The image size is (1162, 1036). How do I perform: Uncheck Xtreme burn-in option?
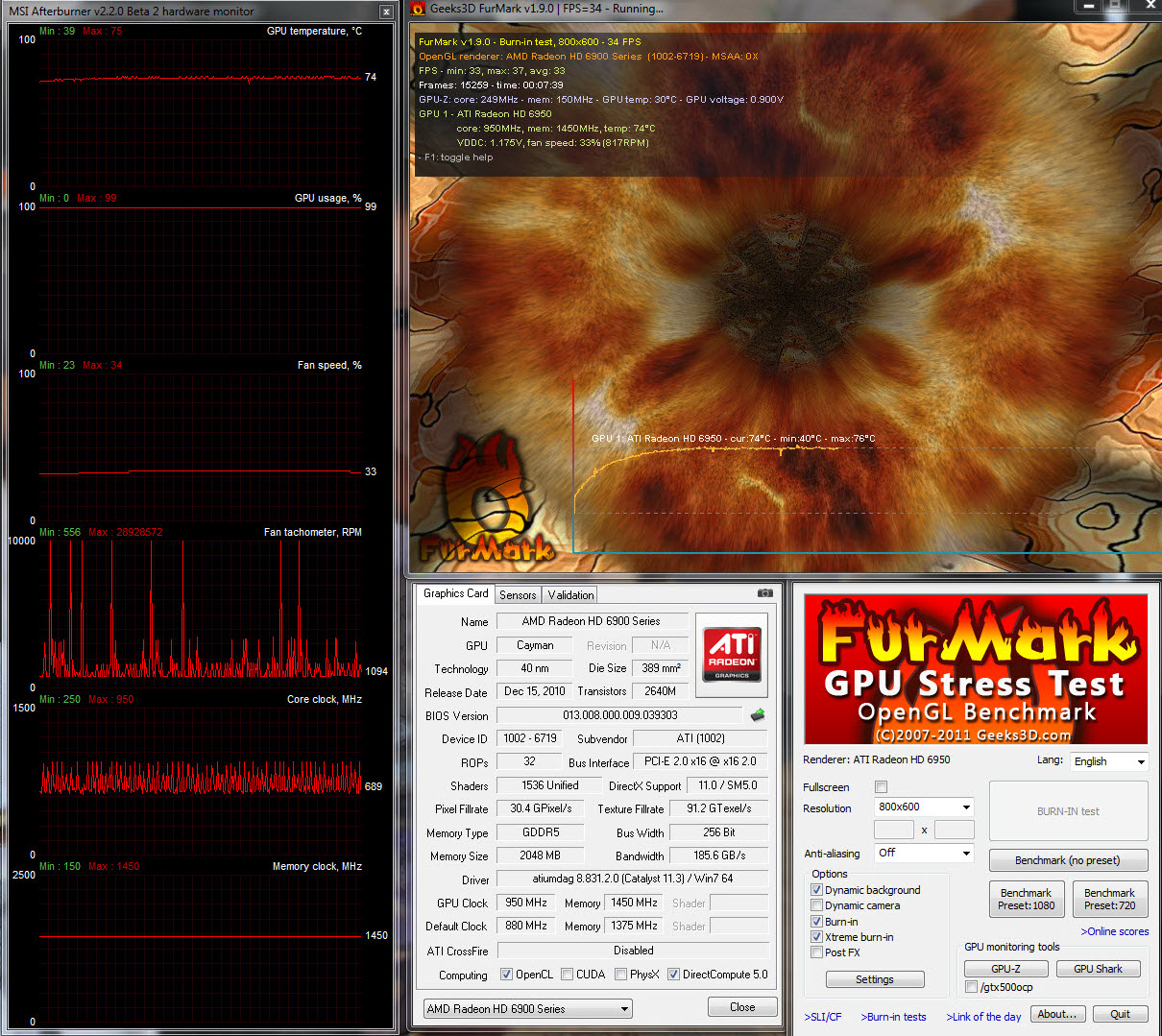816,937
